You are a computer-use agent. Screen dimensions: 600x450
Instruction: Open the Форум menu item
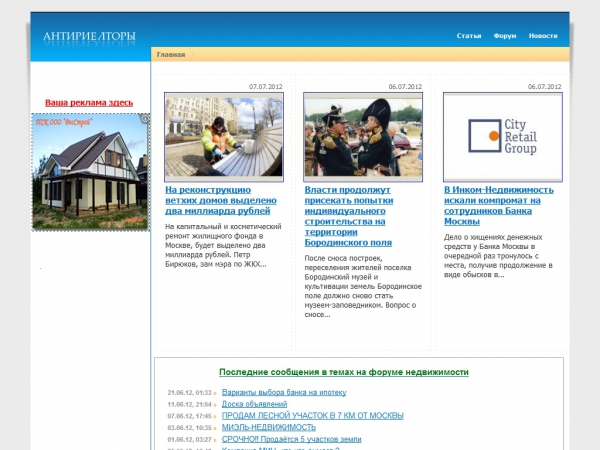point(505,36)
